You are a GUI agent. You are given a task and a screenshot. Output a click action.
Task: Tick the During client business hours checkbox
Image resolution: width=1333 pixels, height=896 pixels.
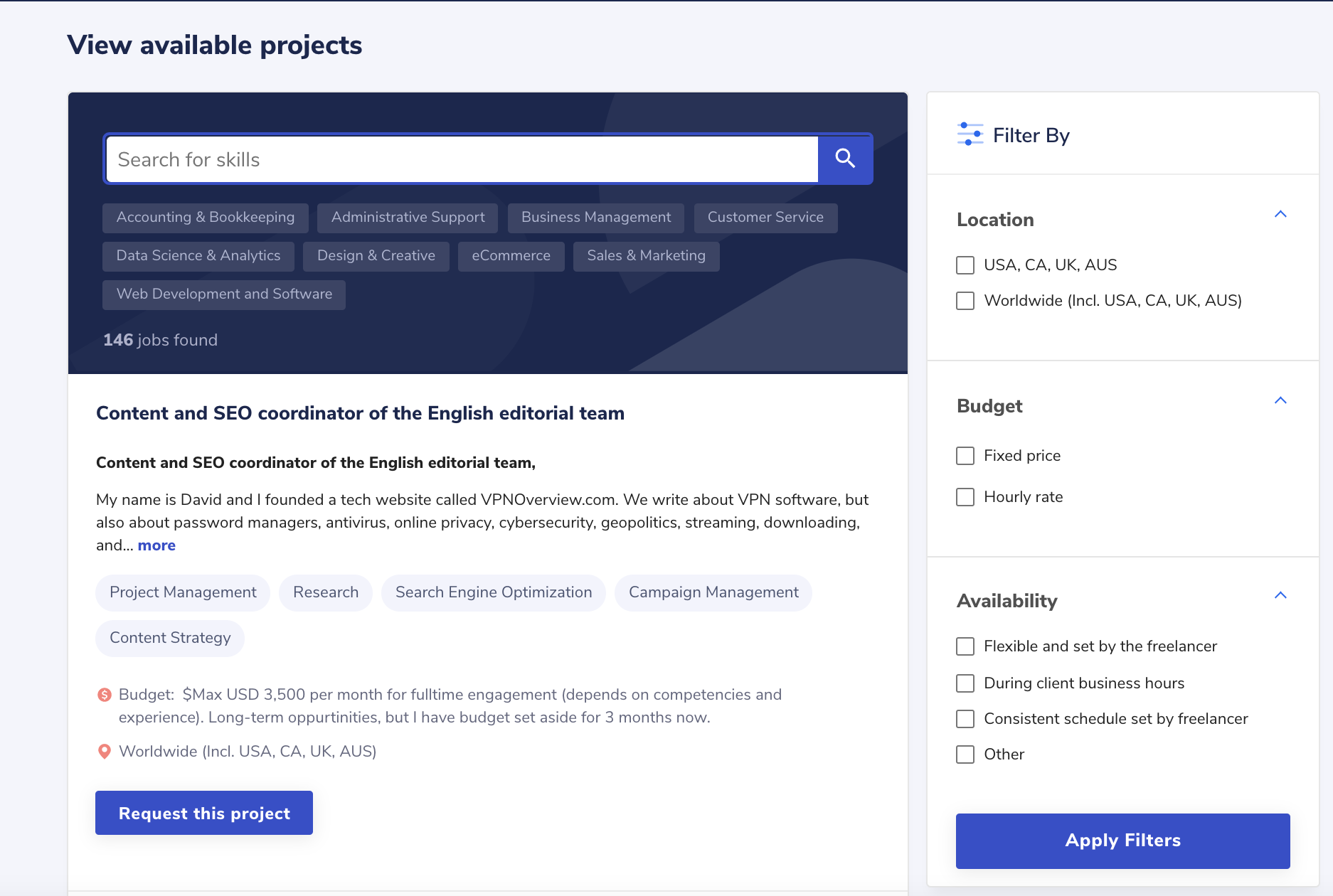click(x=965, y=683)
